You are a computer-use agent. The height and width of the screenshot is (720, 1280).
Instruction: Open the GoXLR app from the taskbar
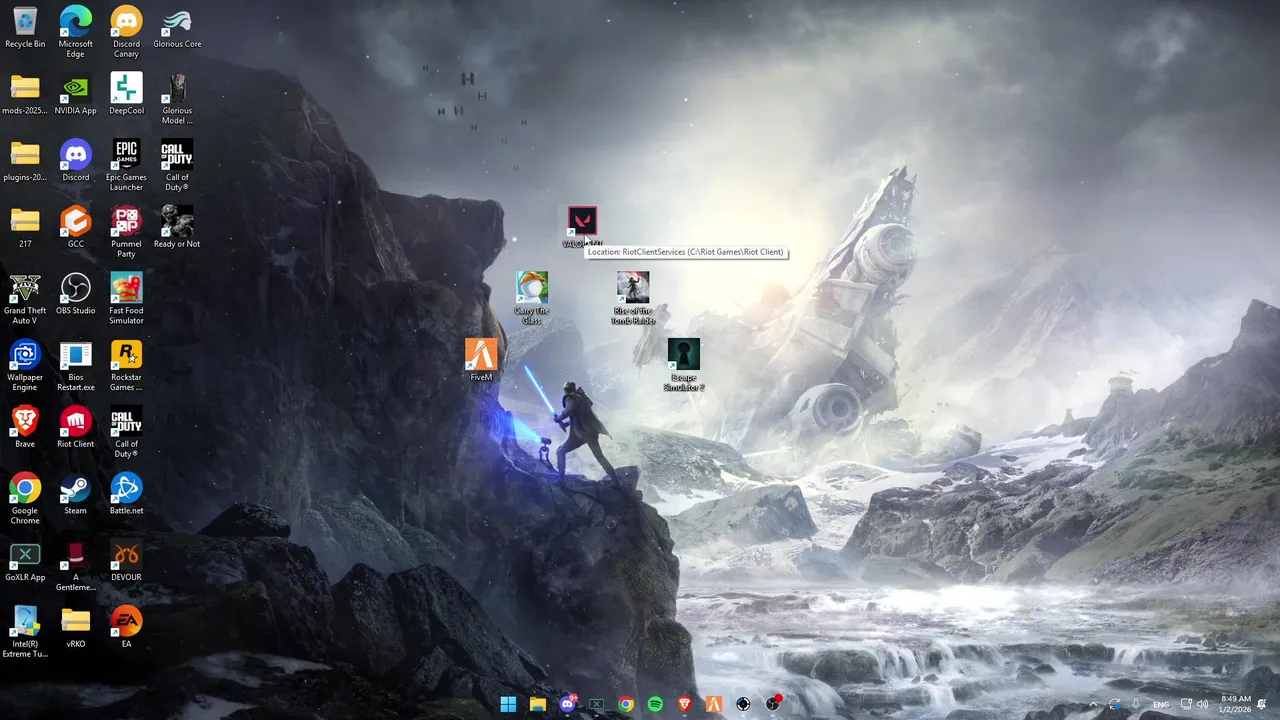point(597,704)
